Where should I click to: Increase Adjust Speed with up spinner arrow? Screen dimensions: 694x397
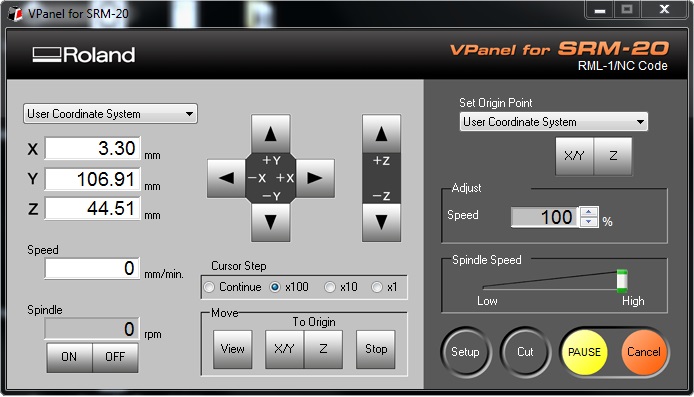click(x=589, y=212)
